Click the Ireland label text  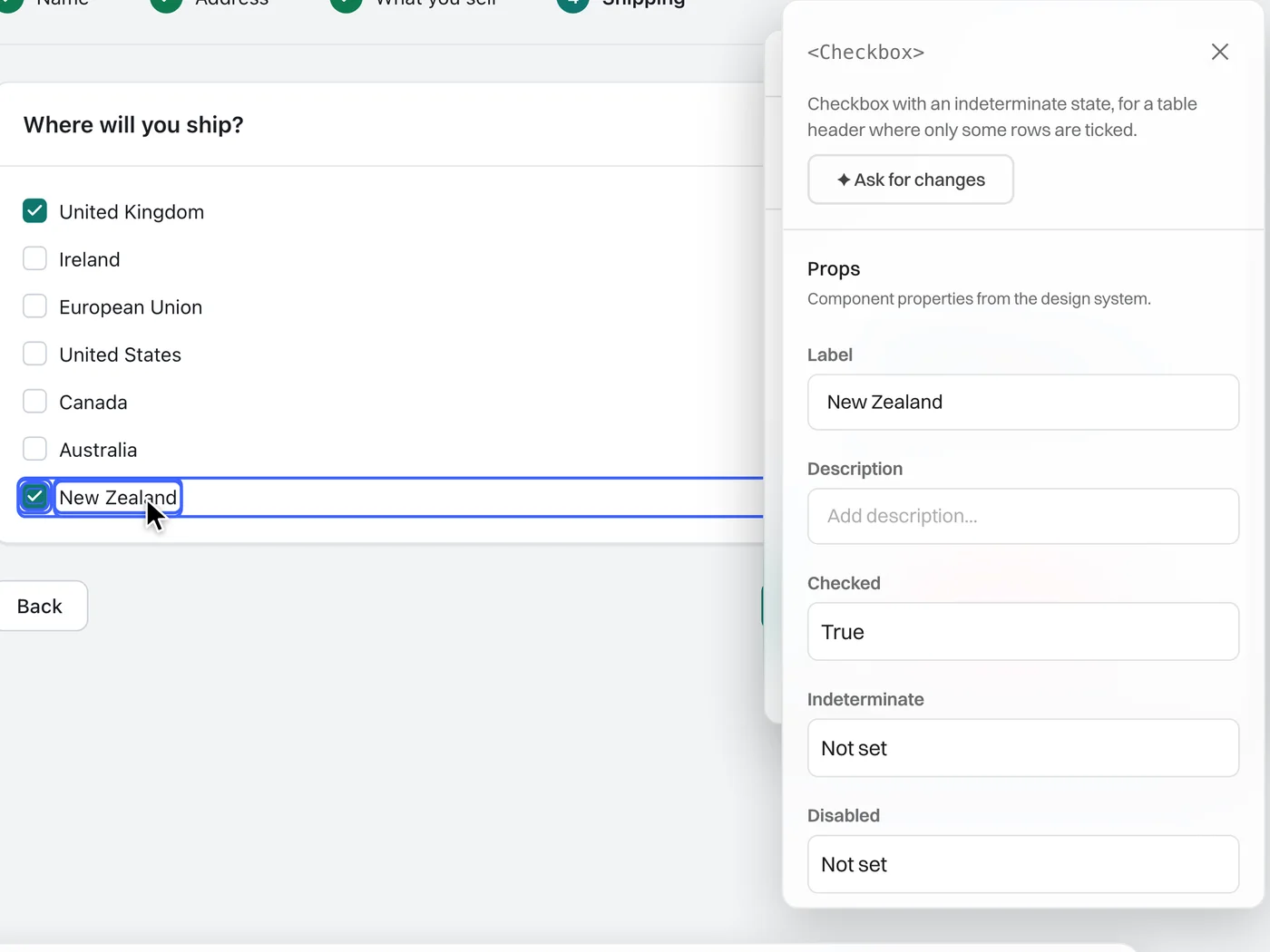pyautogui.click(x=90, y=259)
